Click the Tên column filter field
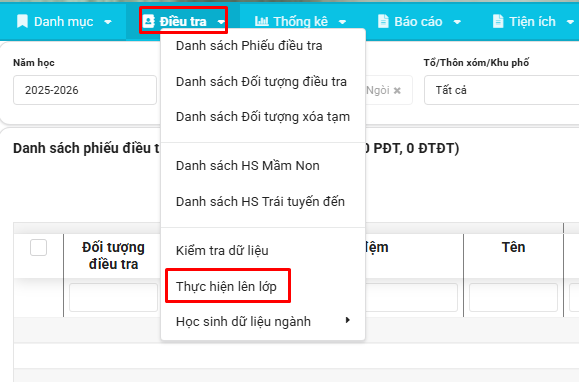Viewport: 579px width, 382px height. click(x=513, y=297)
